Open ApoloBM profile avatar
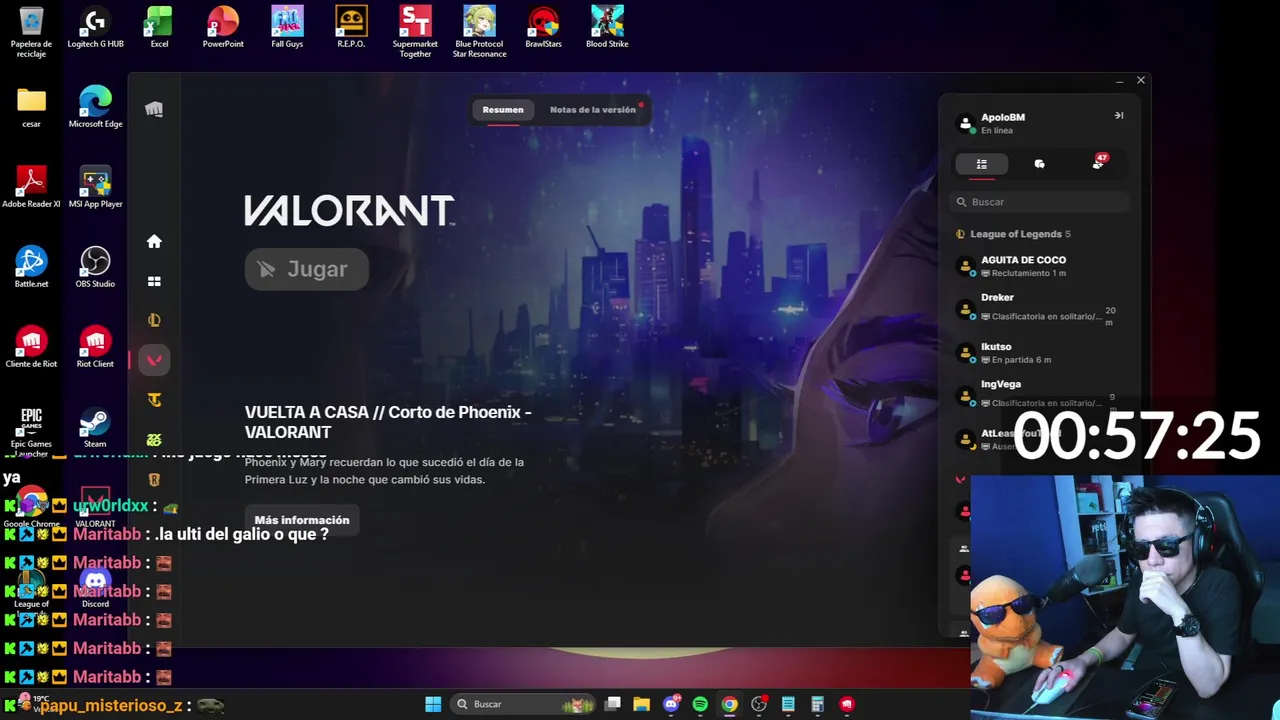The width and height of the screenshot is (1280, 720). 966,123
